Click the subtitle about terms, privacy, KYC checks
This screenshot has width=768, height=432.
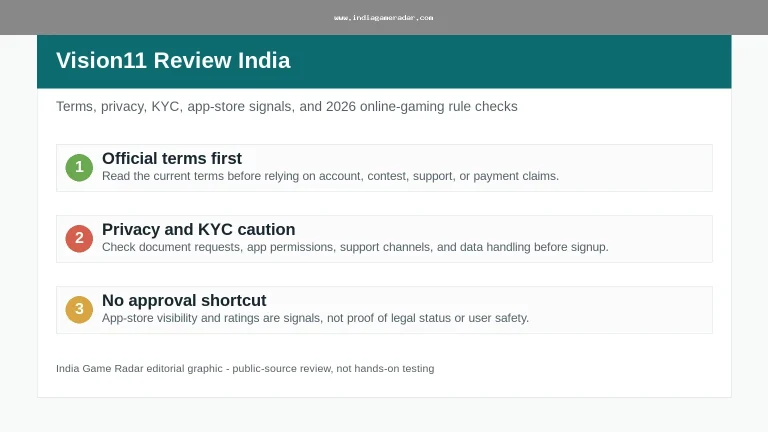[x=287, y=106]
